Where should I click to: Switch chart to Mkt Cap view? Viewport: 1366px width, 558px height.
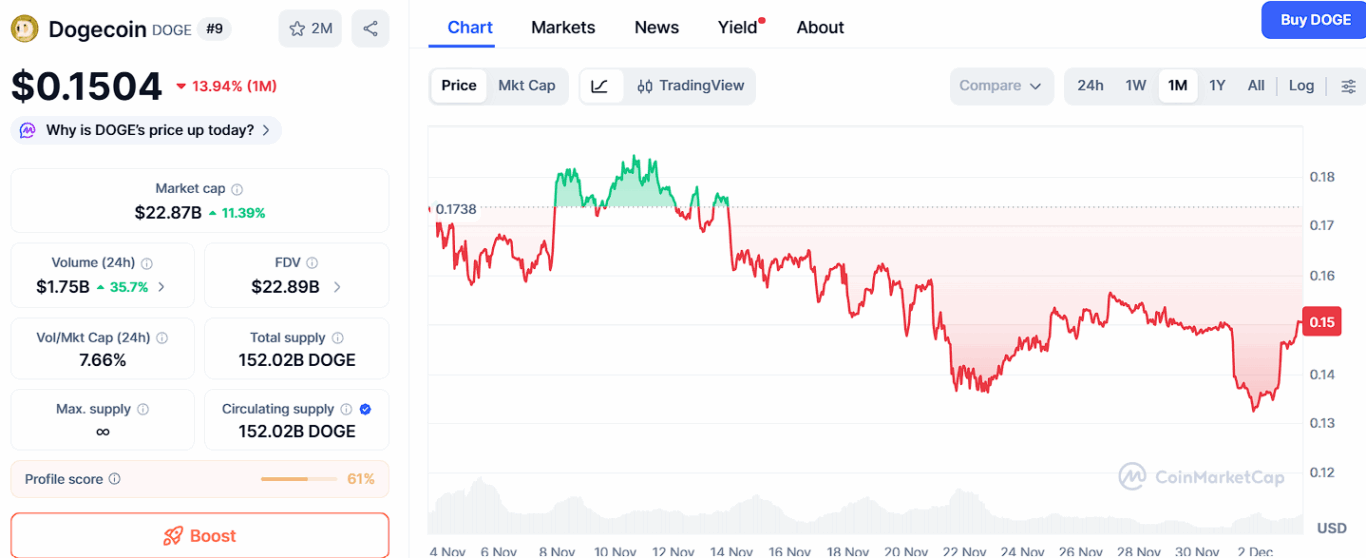coord(527,86)
